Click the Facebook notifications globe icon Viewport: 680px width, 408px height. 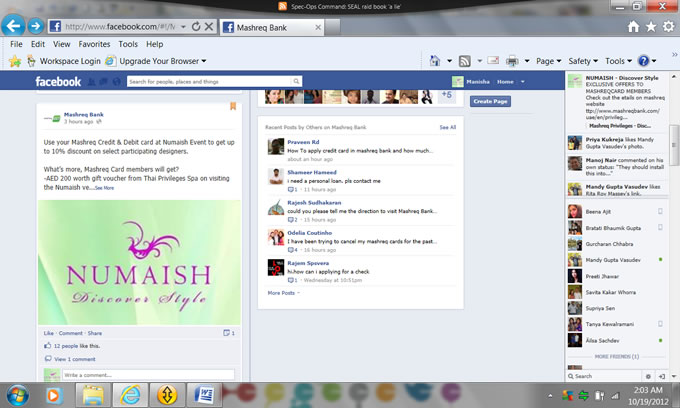point(116,82)
